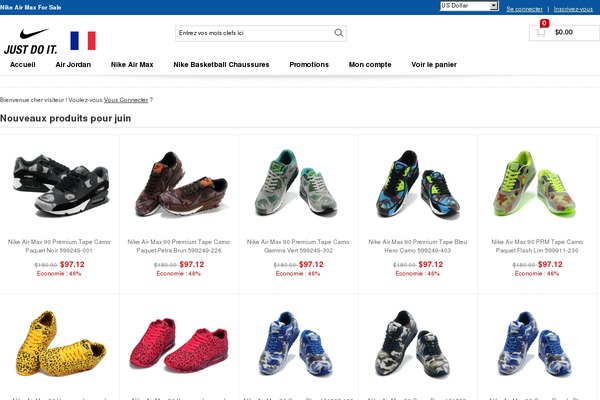
Task: Go to the Promotions page
Action: pos(309,65)
